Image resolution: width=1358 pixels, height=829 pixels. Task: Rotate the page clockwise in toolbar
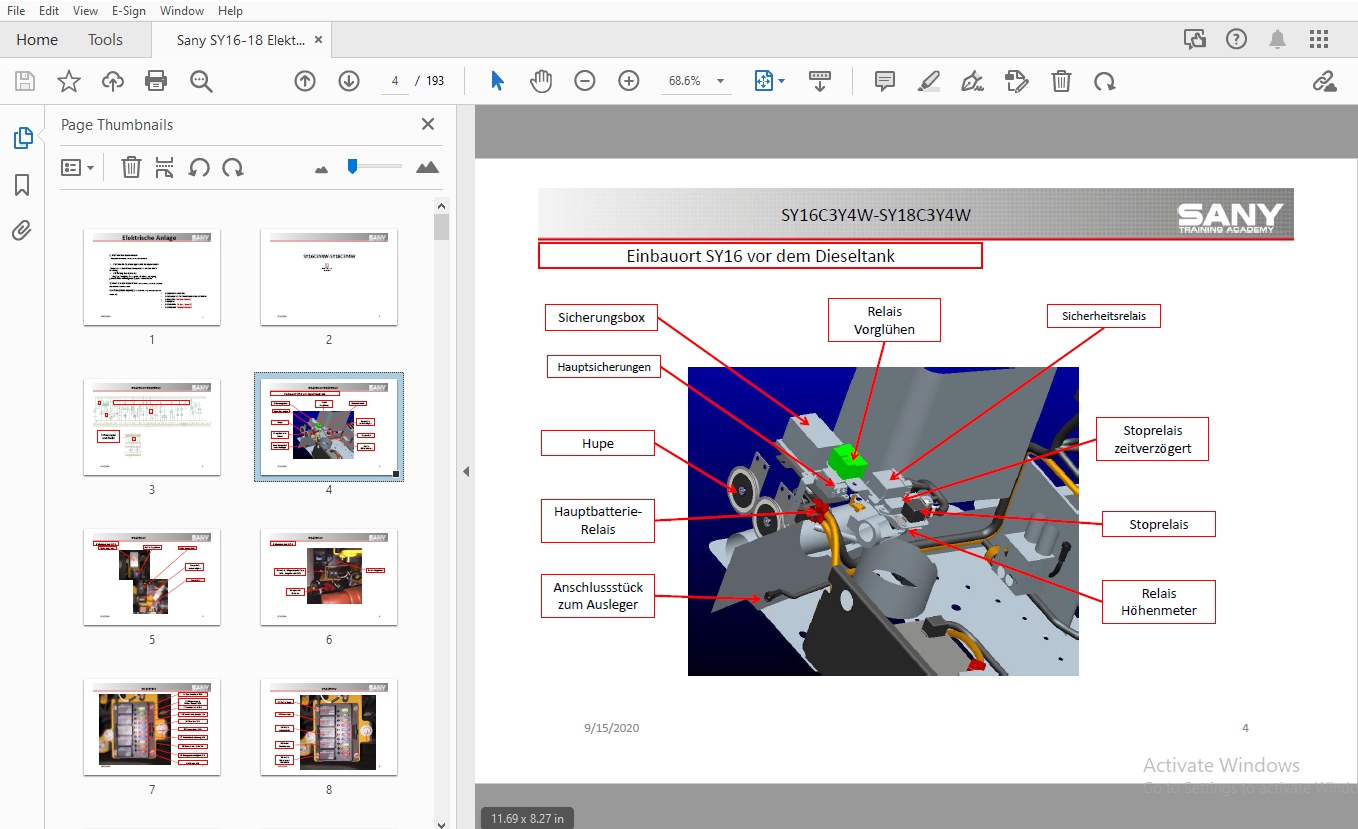click(1104, 81)
